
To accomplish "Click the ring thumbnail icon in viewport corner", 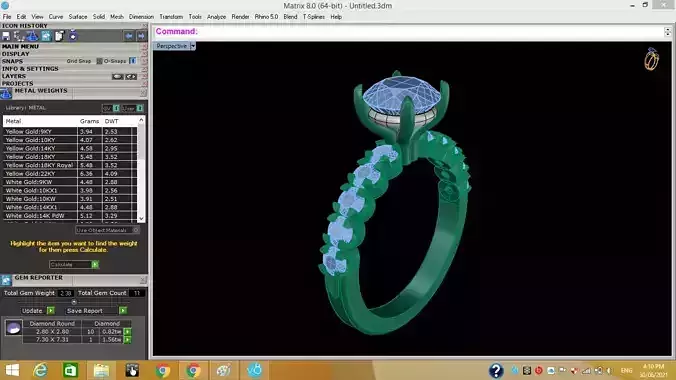I will pyautogui.click(x=651, y=59).
